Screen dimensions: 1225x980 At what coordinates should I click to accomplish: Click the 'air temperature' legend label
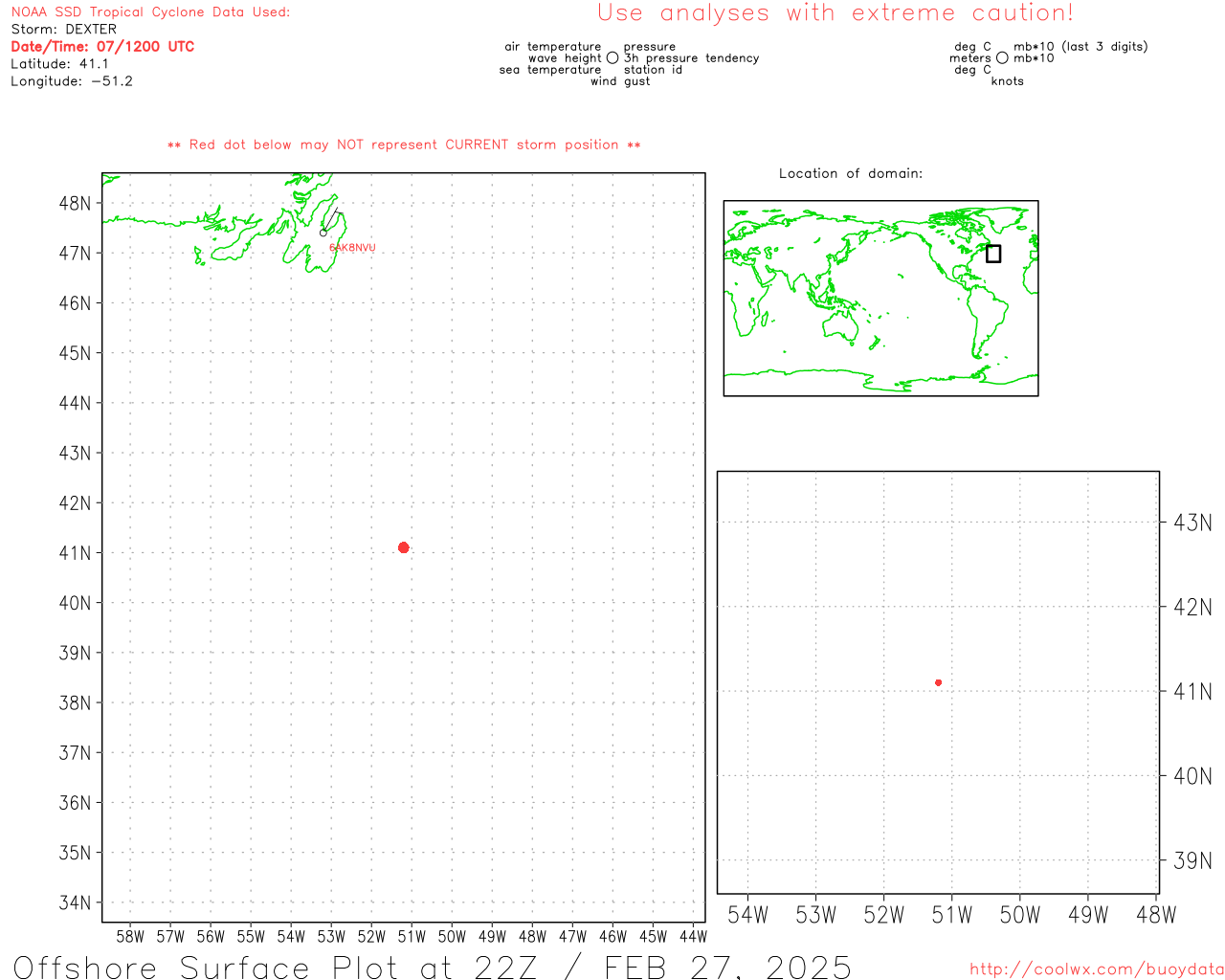click(553, 46)
